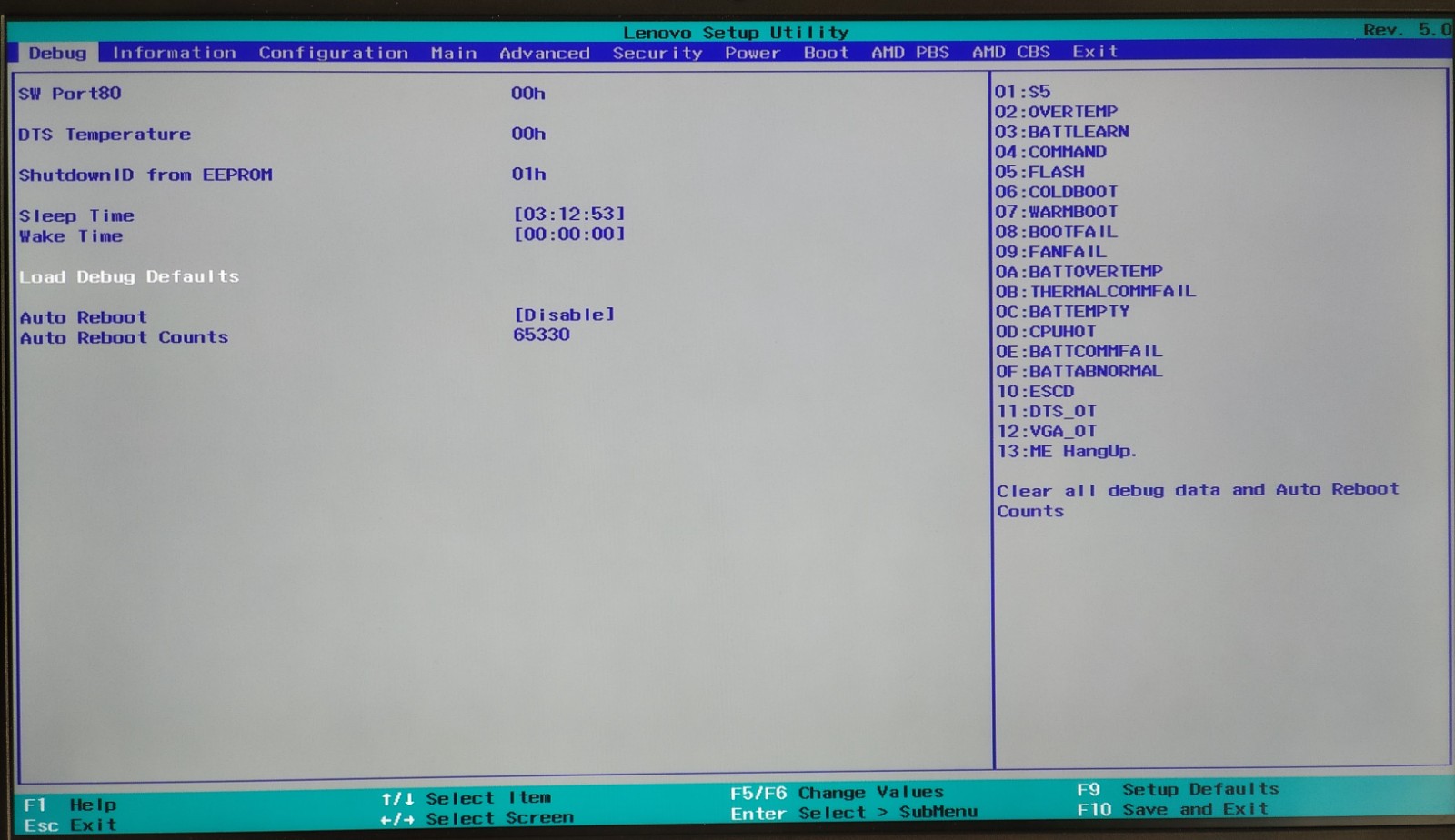Open the Information tab

174,53
